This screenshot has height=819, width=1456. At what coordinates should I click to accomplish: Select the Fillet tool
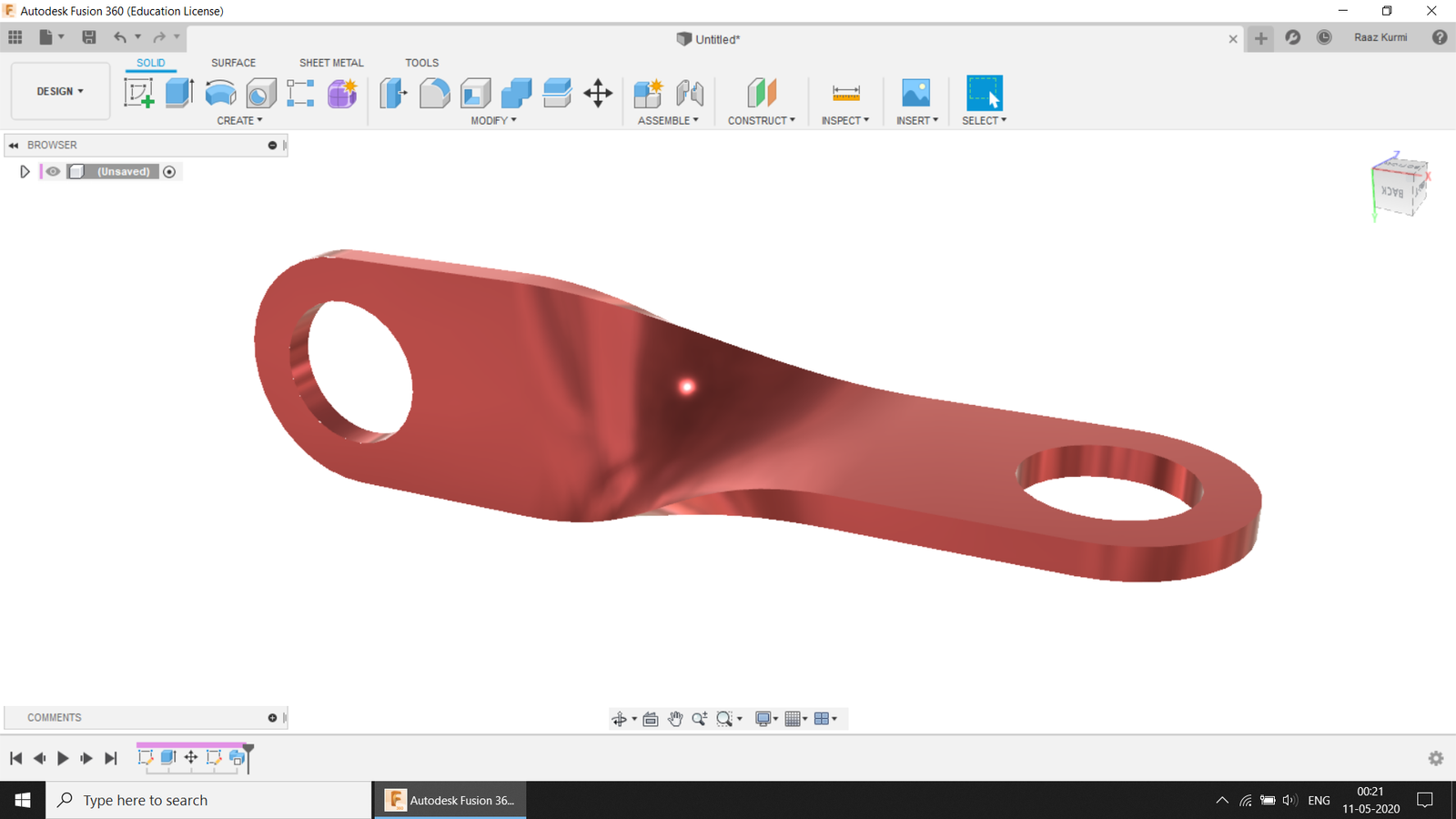click(434, 93)
